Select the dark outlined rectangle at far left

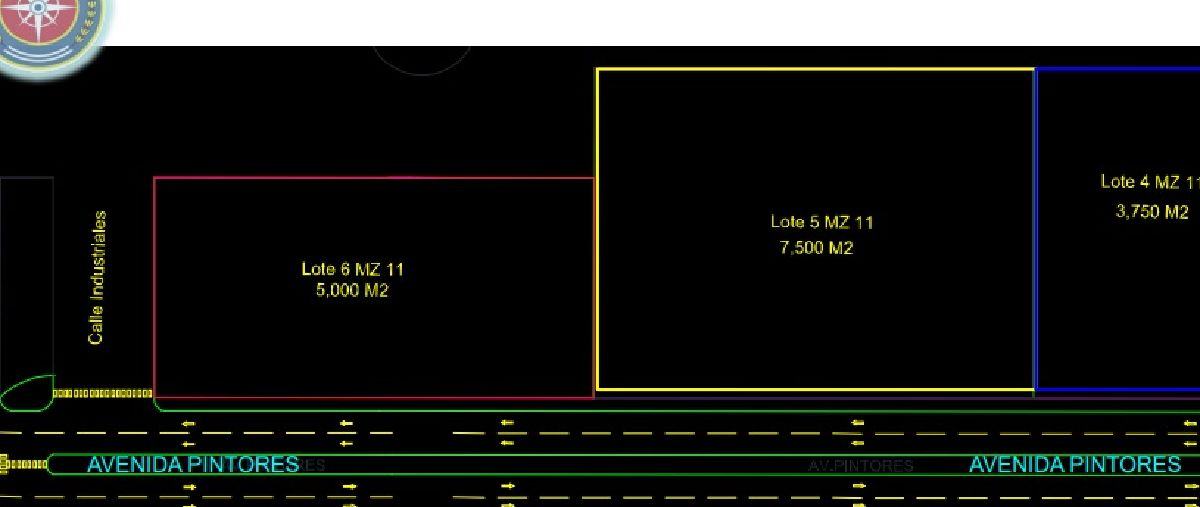(26, 280)
